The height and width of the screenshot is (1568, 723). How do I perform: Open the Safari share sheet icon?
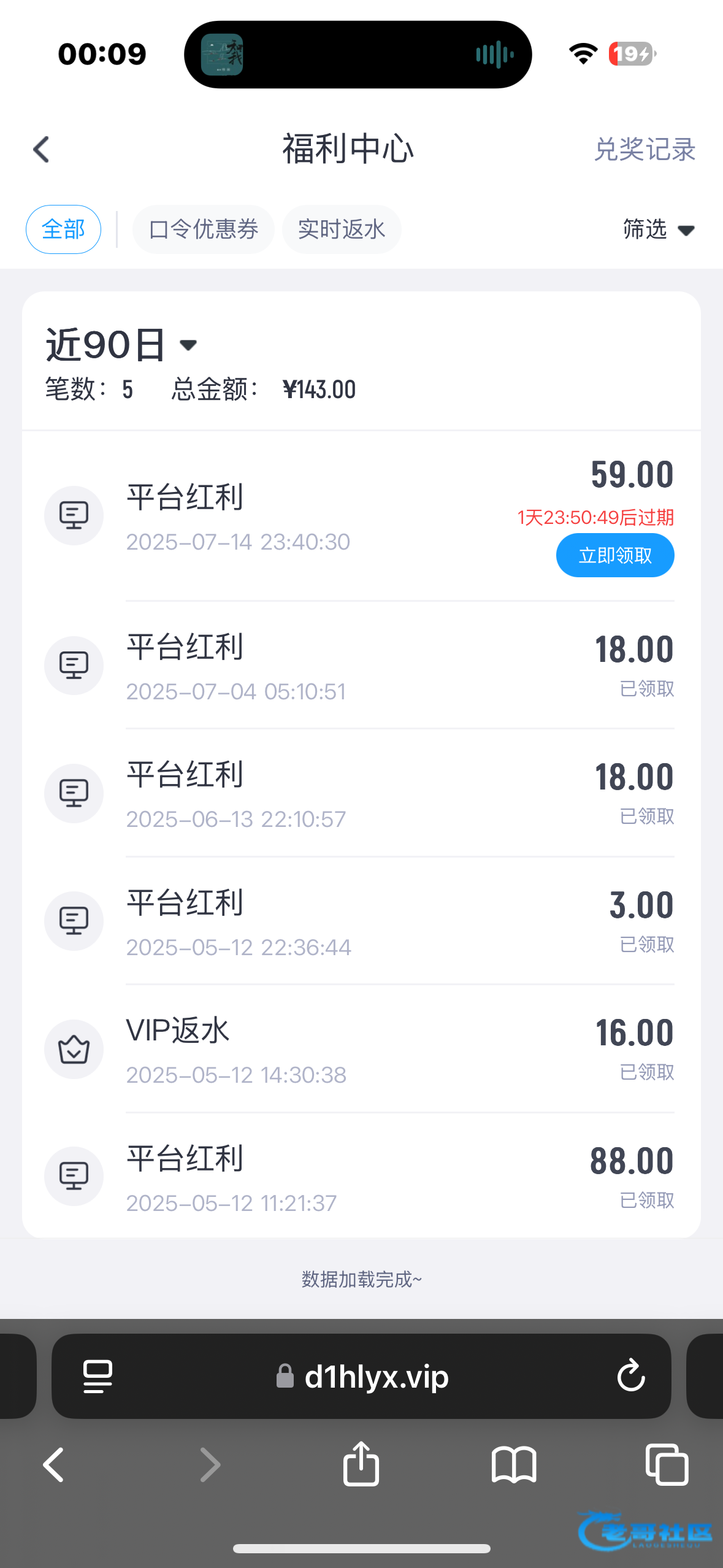pyautogui.click(x=361, y=1464)
